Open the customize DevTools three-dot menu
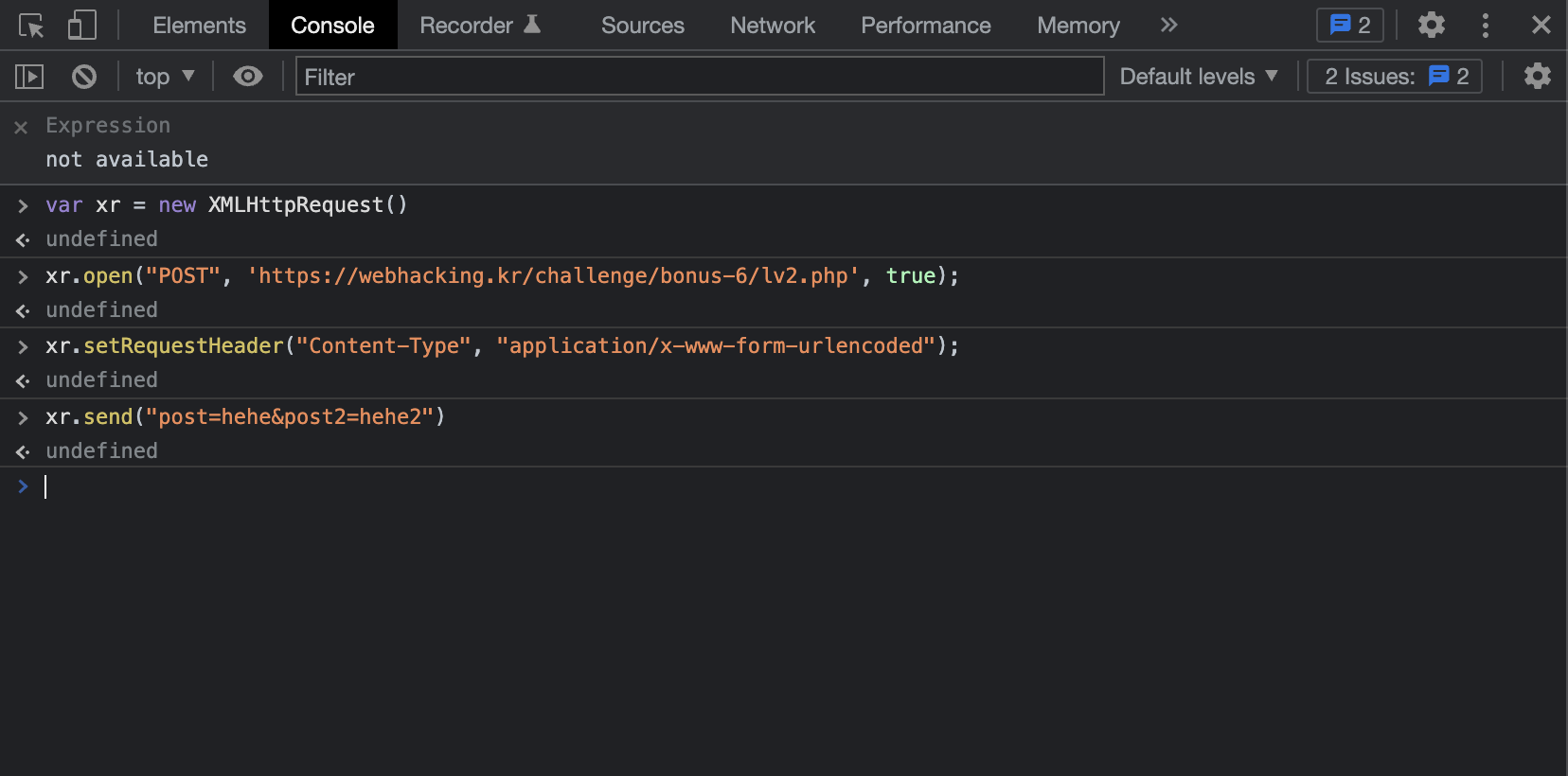This screenshot has width=1568, height=776. (x=1485, y=26)
